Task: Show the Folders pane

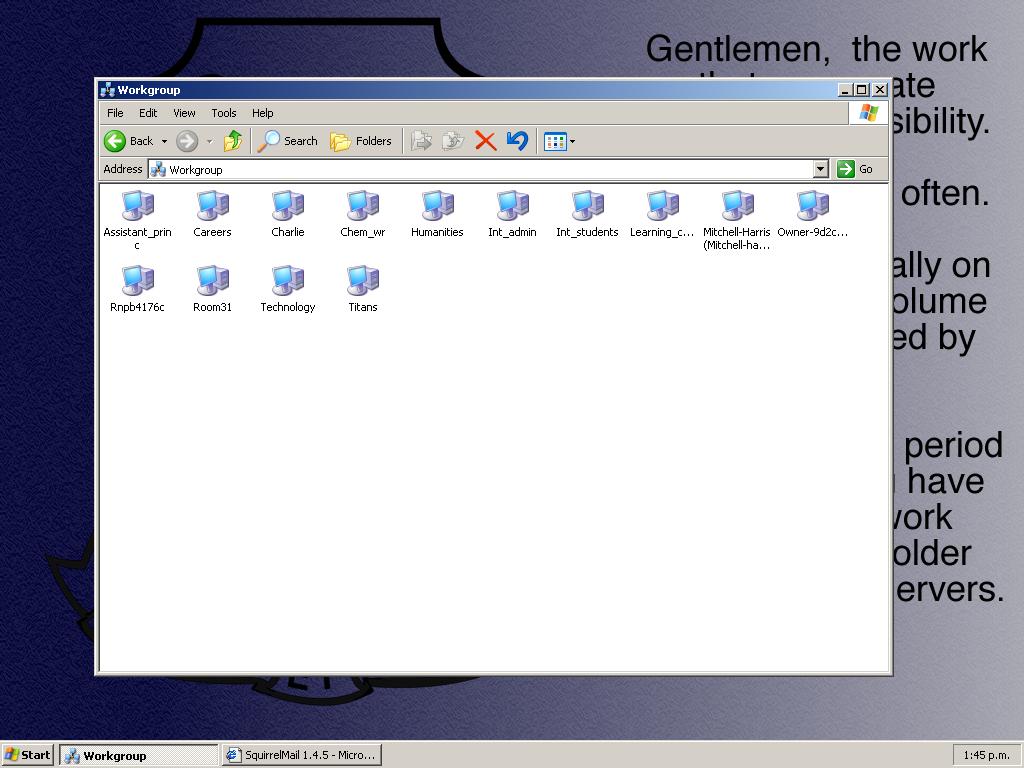Action: tap(360, 141)
